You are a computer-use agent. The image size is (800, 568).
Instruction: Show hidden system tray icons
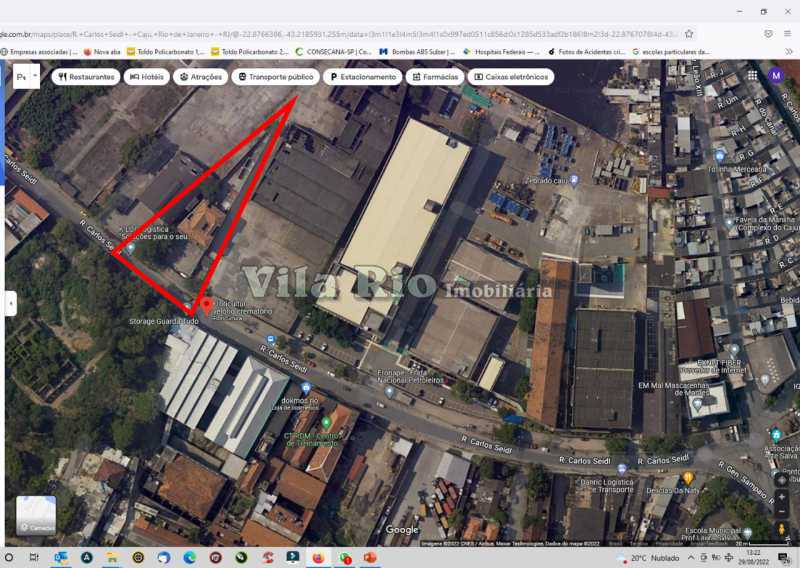pos(691,558)
